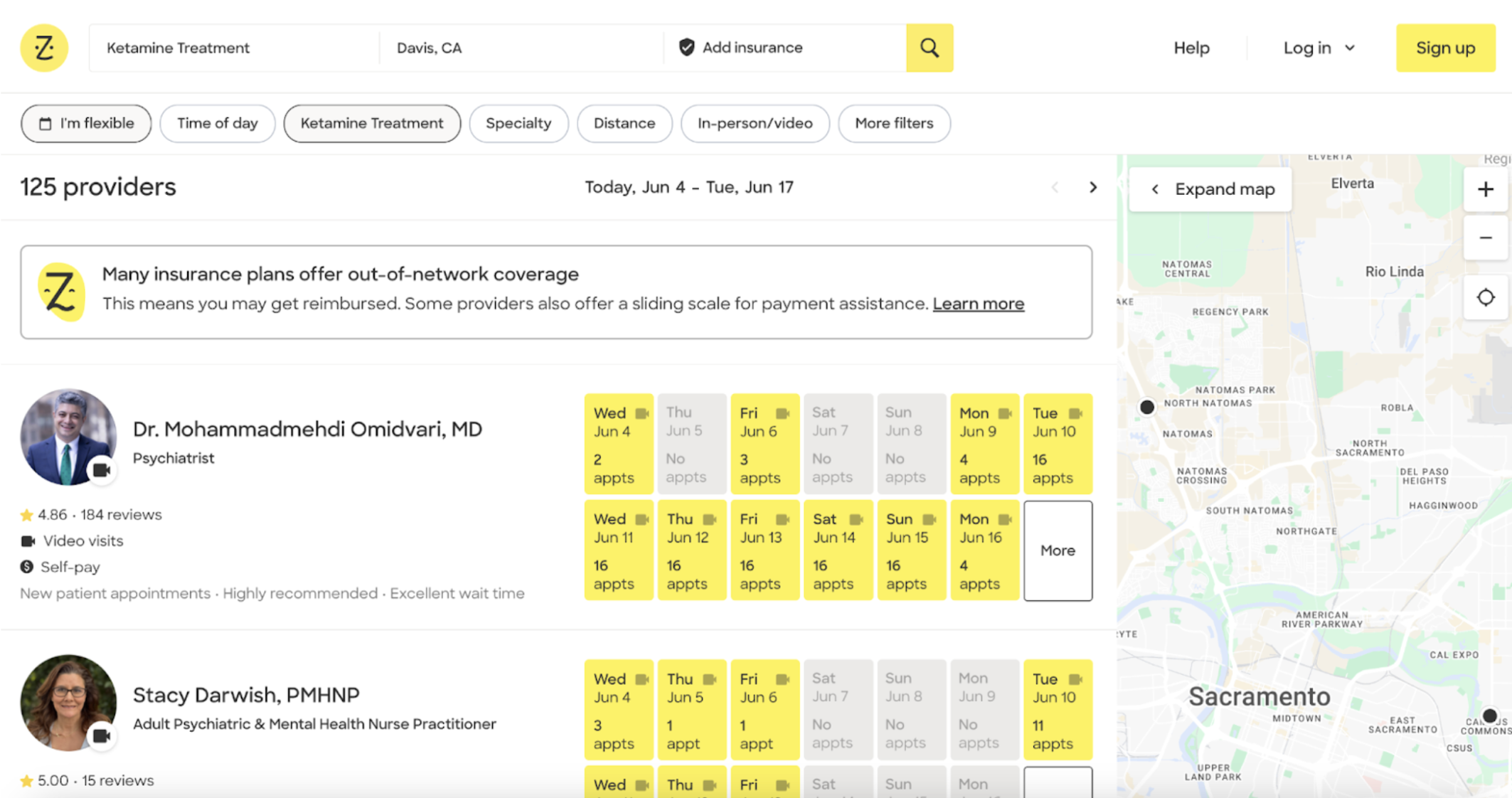Click the map pin near Cal Commons
The image size is (1512, 798).
1489,715
